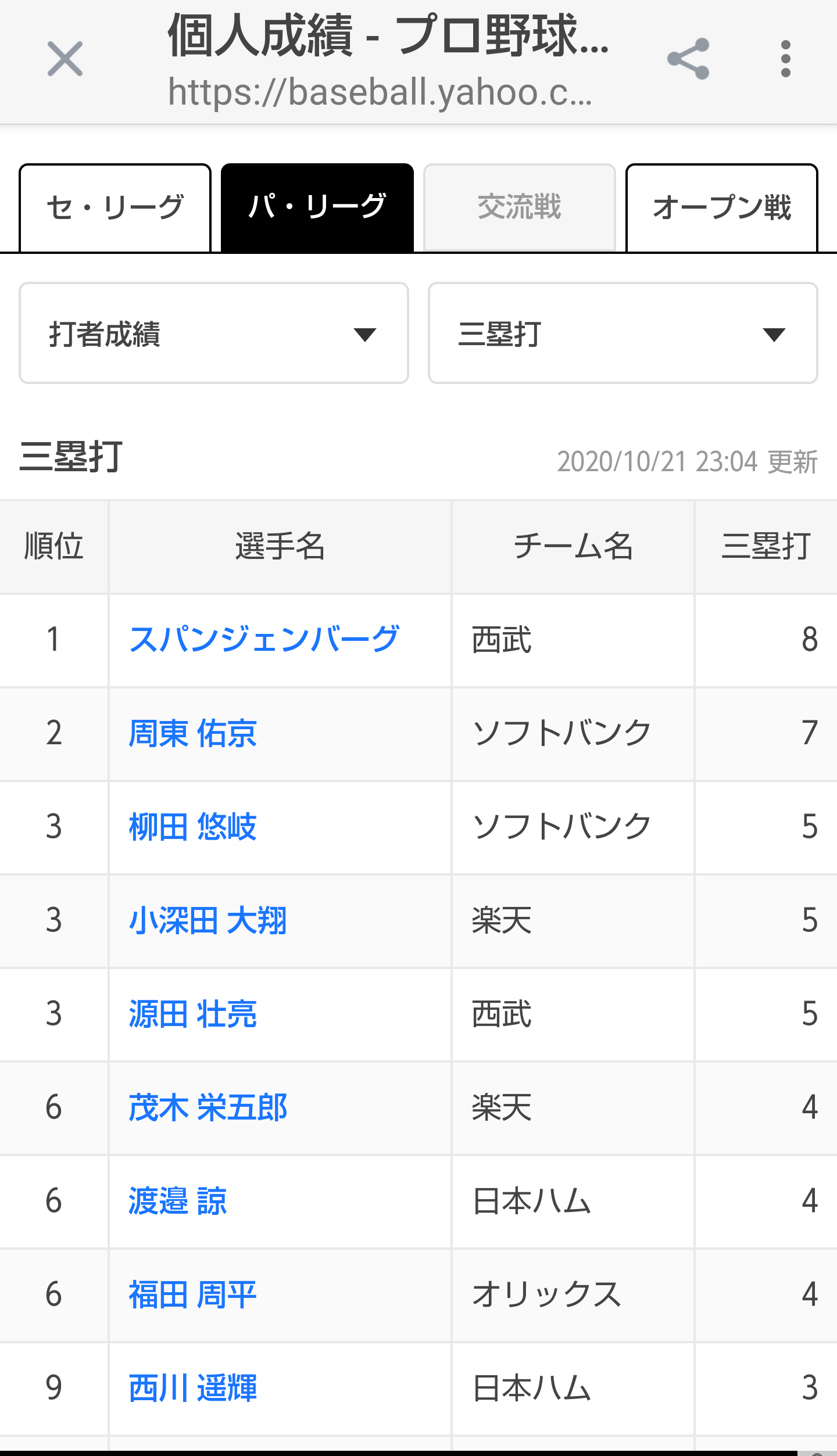Open 茂木 栄五郎 player link

208,1107
